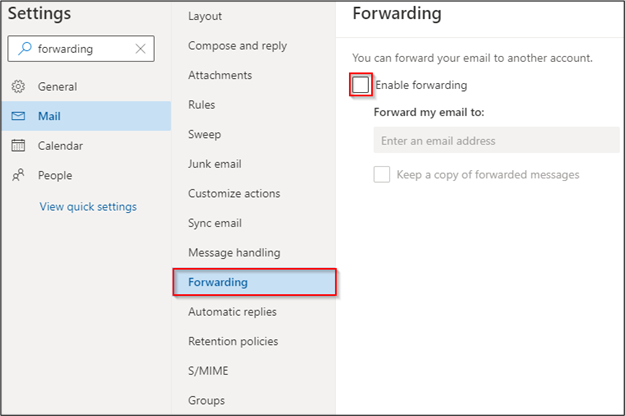Image resolution: width=625 pixels, height=416 pixels.
Task: Click the General gear icon
Action: [18, 86]
